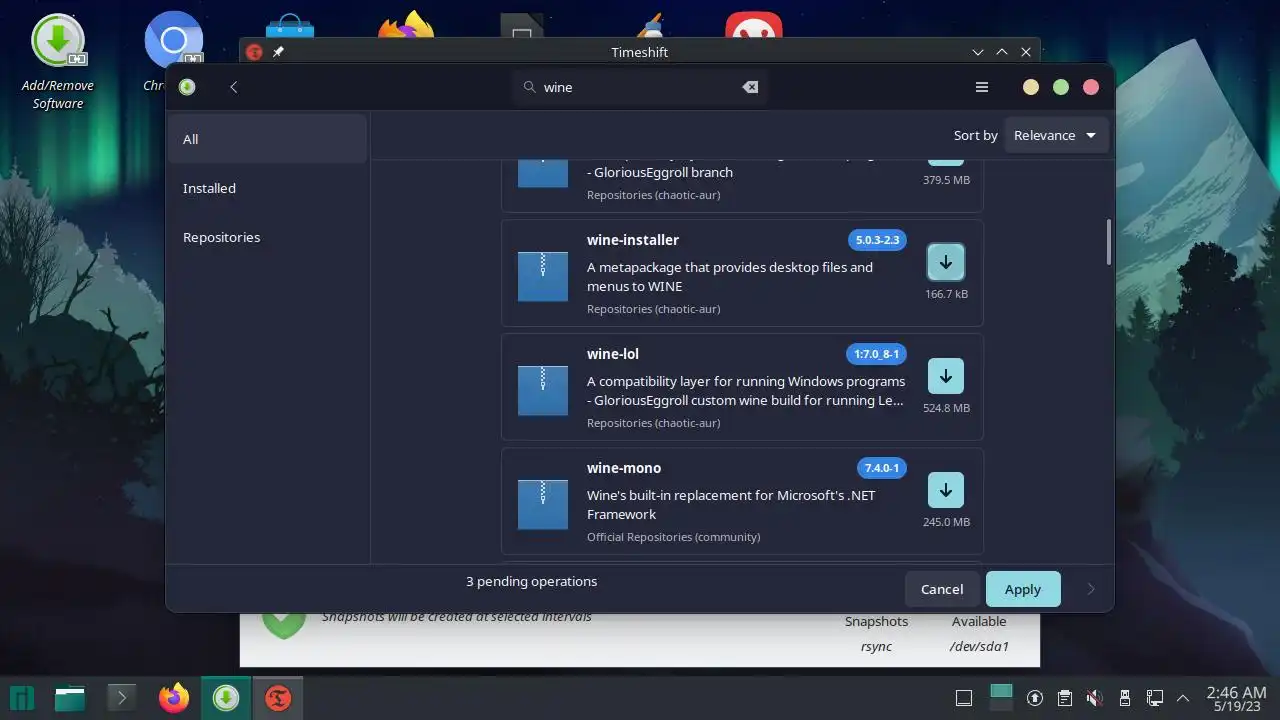Select the All category in sidebar

(x=267, y=139)
